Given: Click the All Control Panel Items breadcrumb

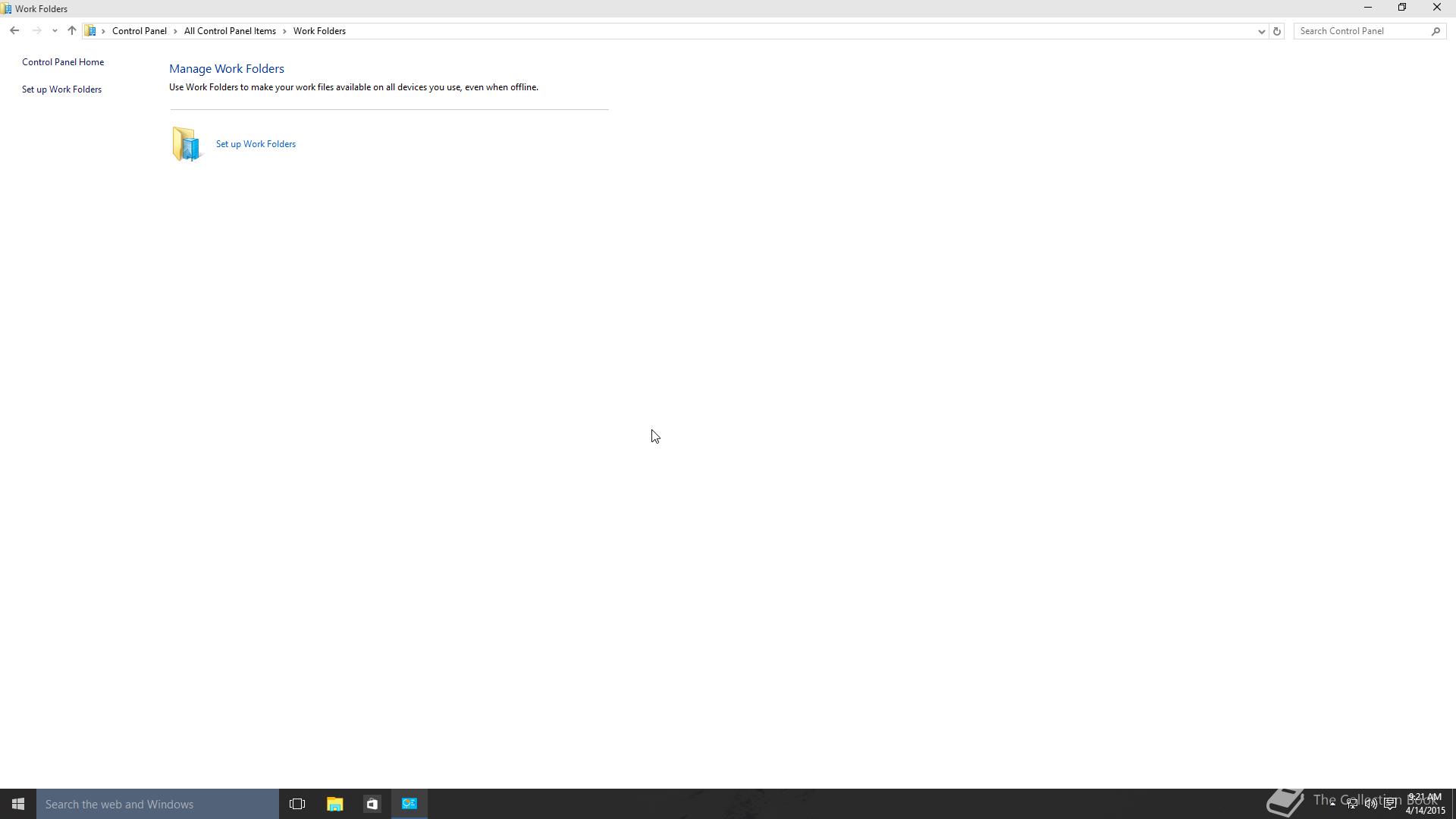Looking at the screenshot, I should pos(230,31).
